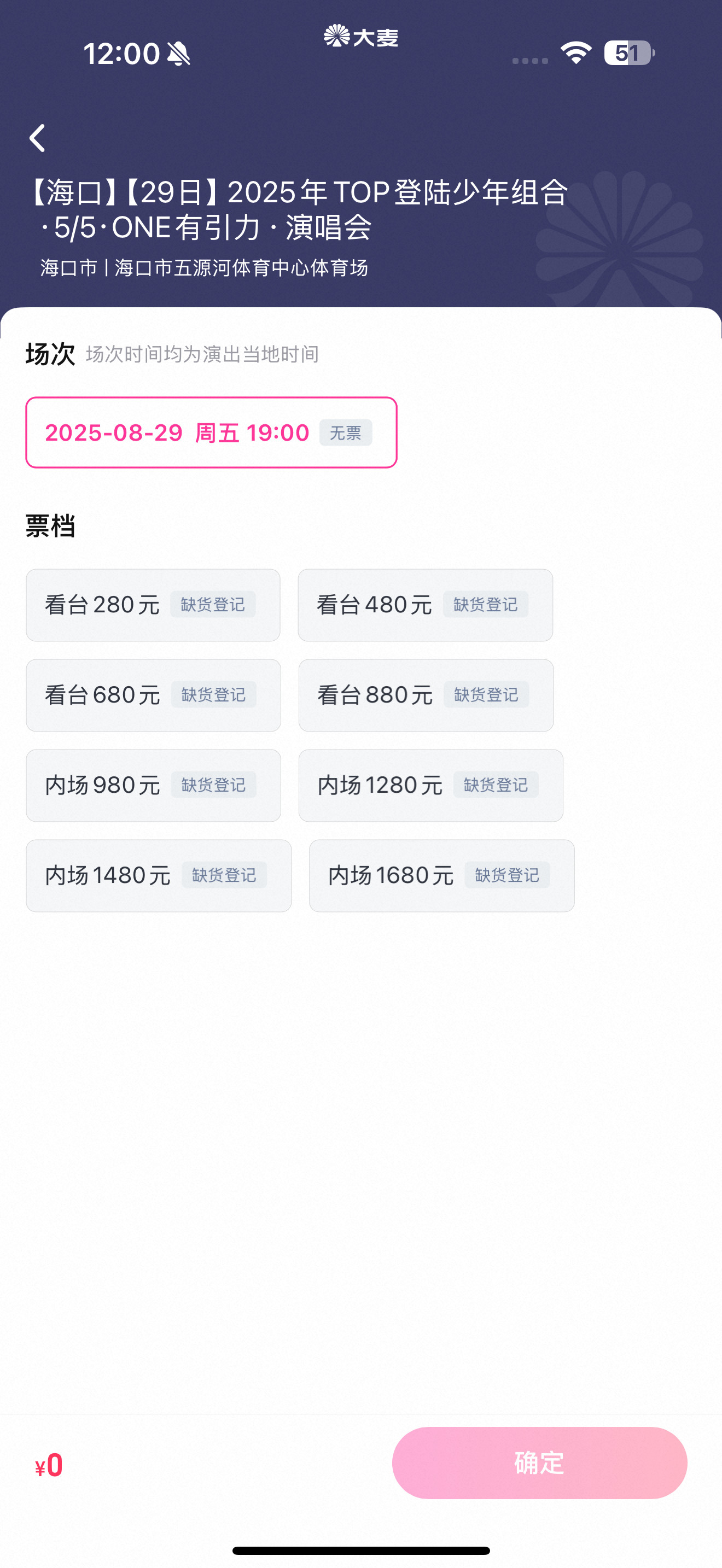Tap the back arrow icon
This screenshot has height=1568, width=722.
(38, 138)
